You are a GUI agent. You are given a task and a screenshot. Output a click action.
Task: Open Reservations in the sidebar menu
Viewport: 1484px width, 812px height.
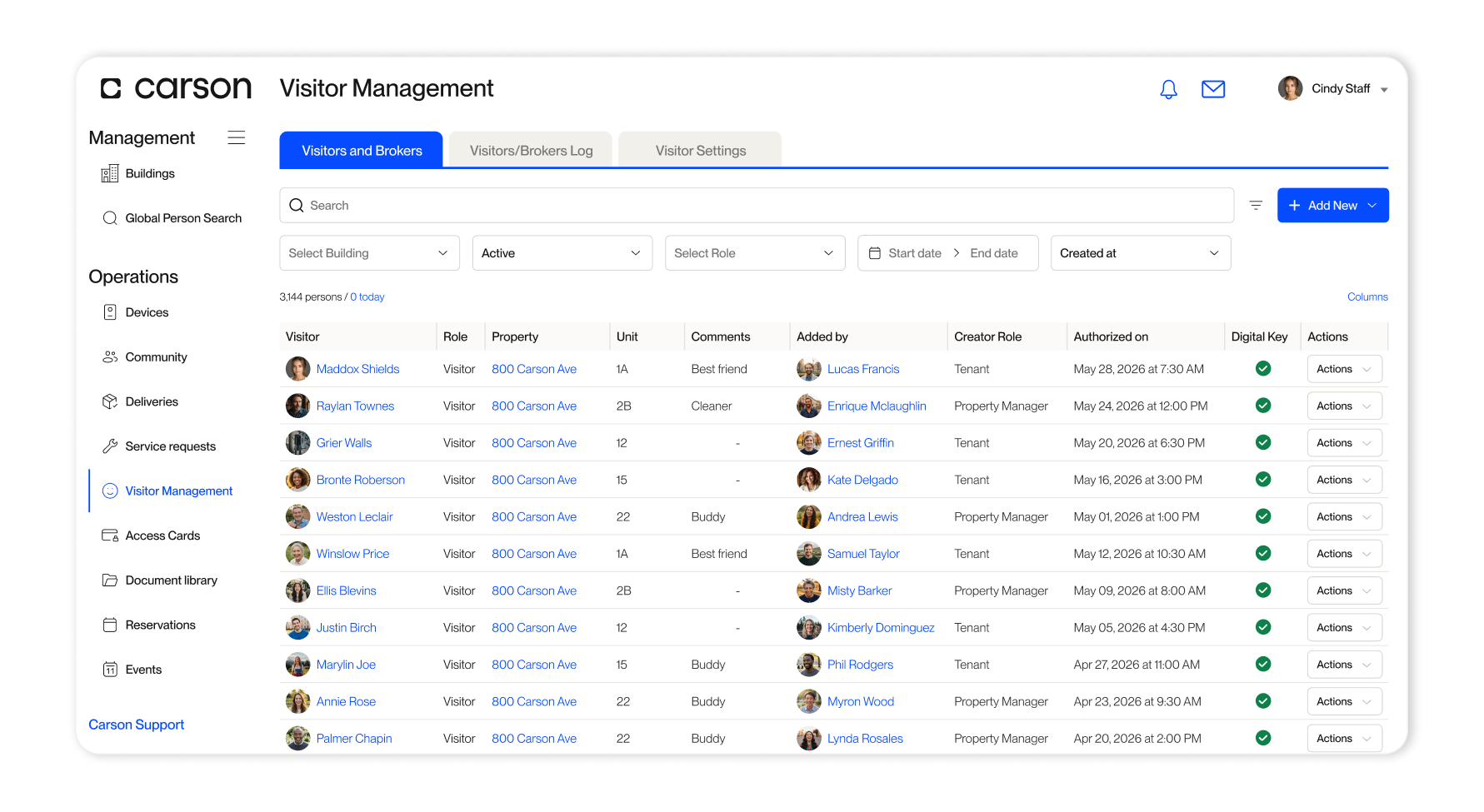click(x=160, y=625)
